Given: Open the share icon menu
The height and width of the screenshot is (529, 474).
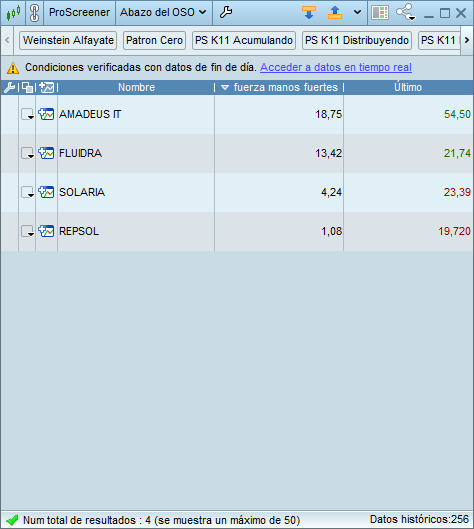Looking at the screenshot, I should pyautogui.click(x=406, y=12).
